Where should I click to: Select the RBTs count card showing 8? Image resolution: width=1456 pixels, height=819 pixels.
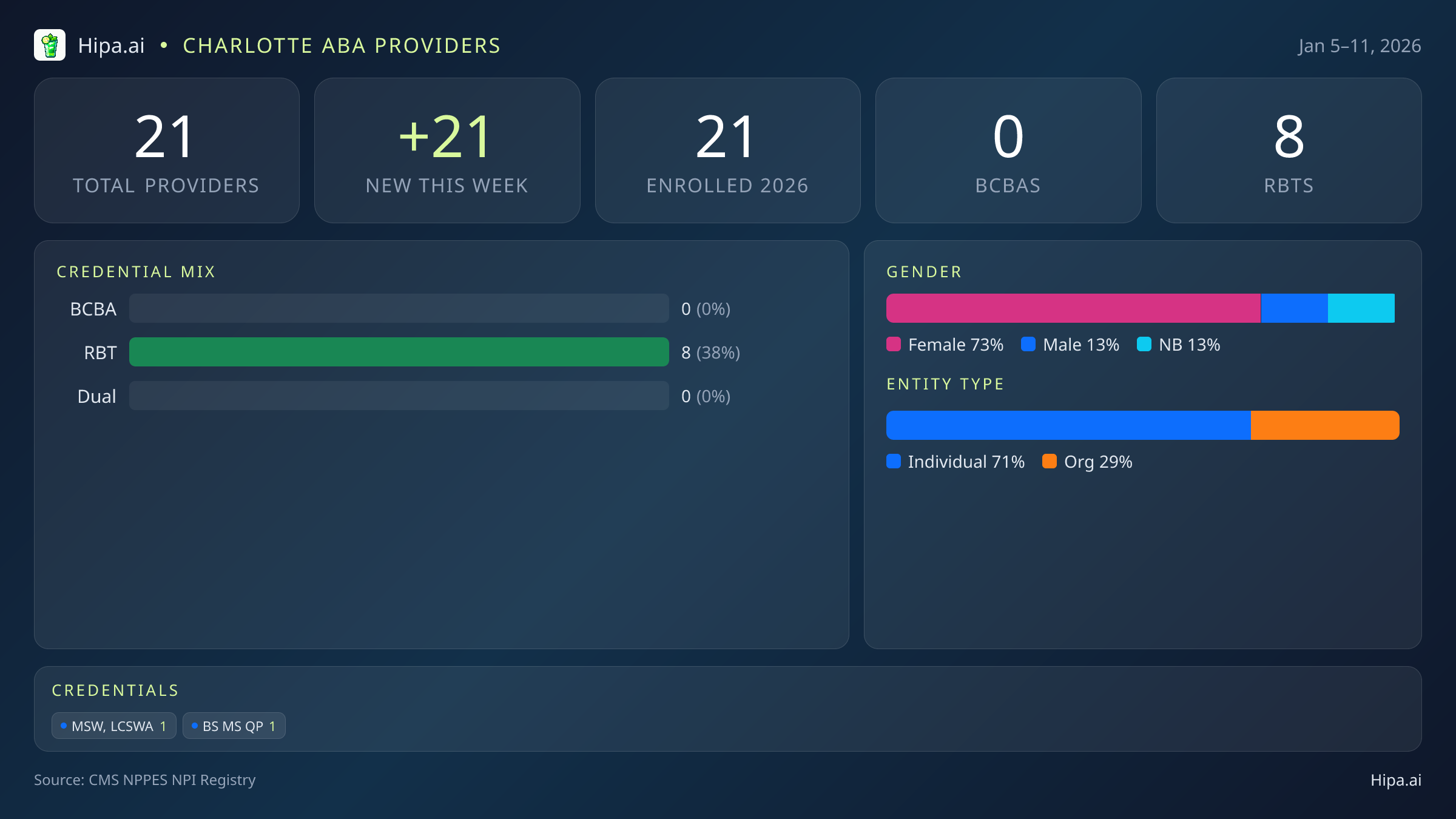1289,150
